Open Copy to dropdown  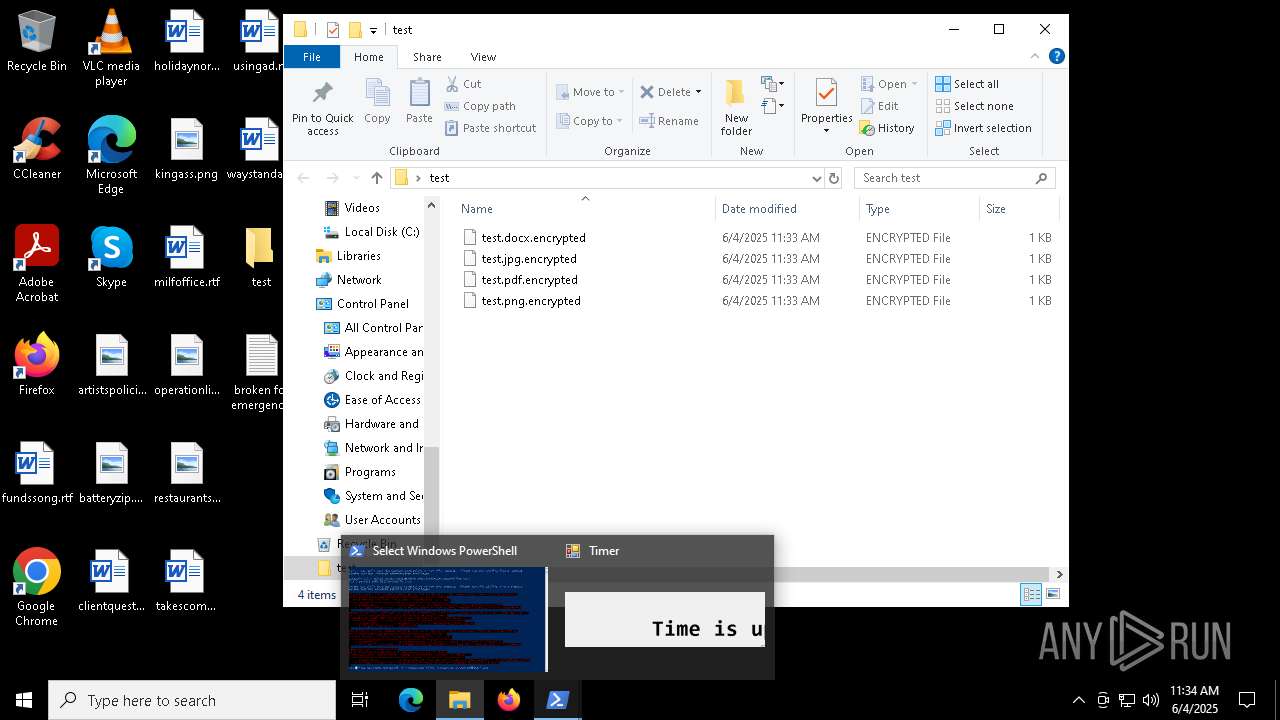tap(590, 121)
